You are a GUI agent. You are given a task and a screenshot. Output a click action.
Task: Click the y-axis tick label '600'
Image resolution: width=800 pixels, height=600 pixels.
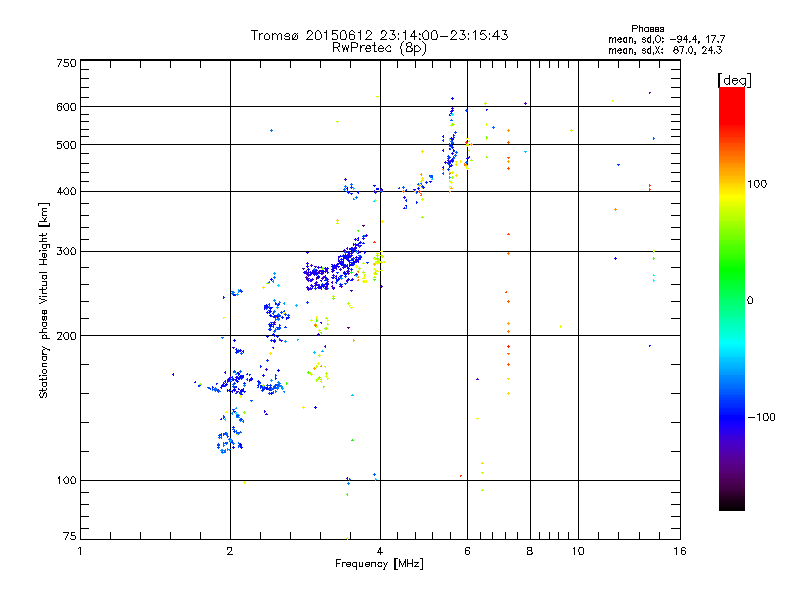(x=66, y=107)
